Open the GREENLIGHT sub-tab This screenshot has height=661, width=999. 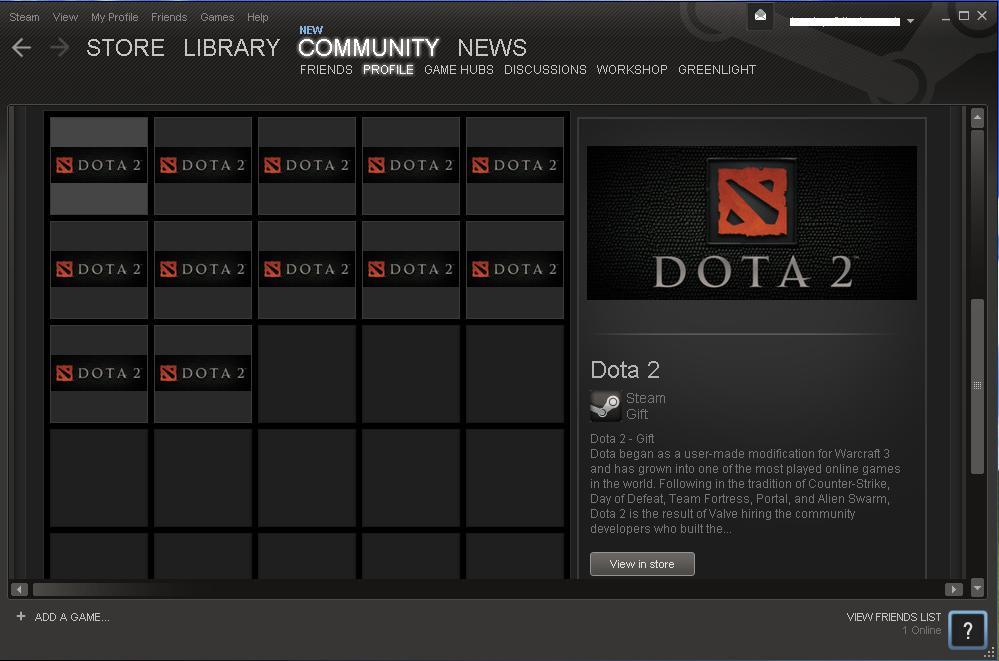717,69
